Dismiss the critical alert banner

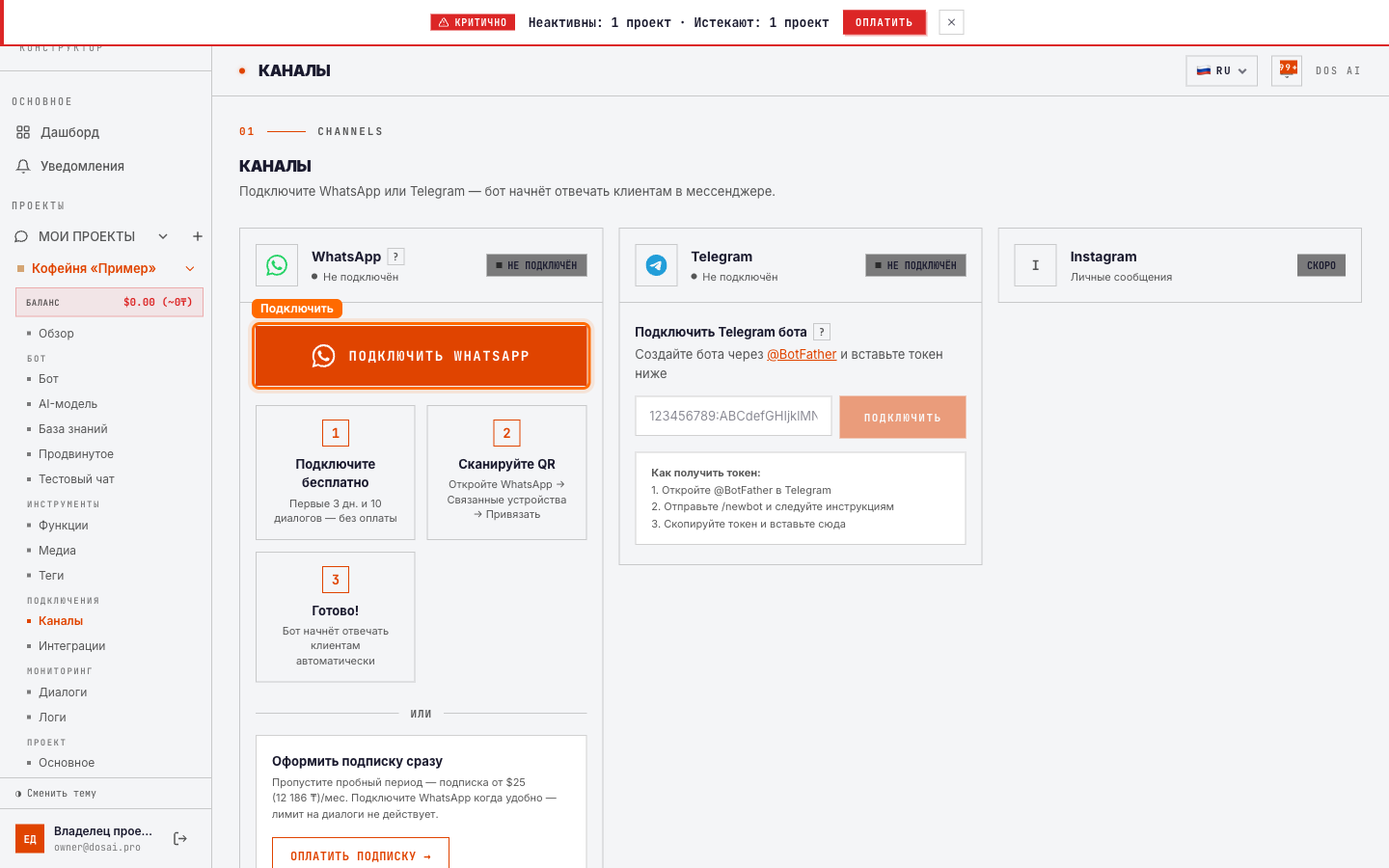click(951, 22)
